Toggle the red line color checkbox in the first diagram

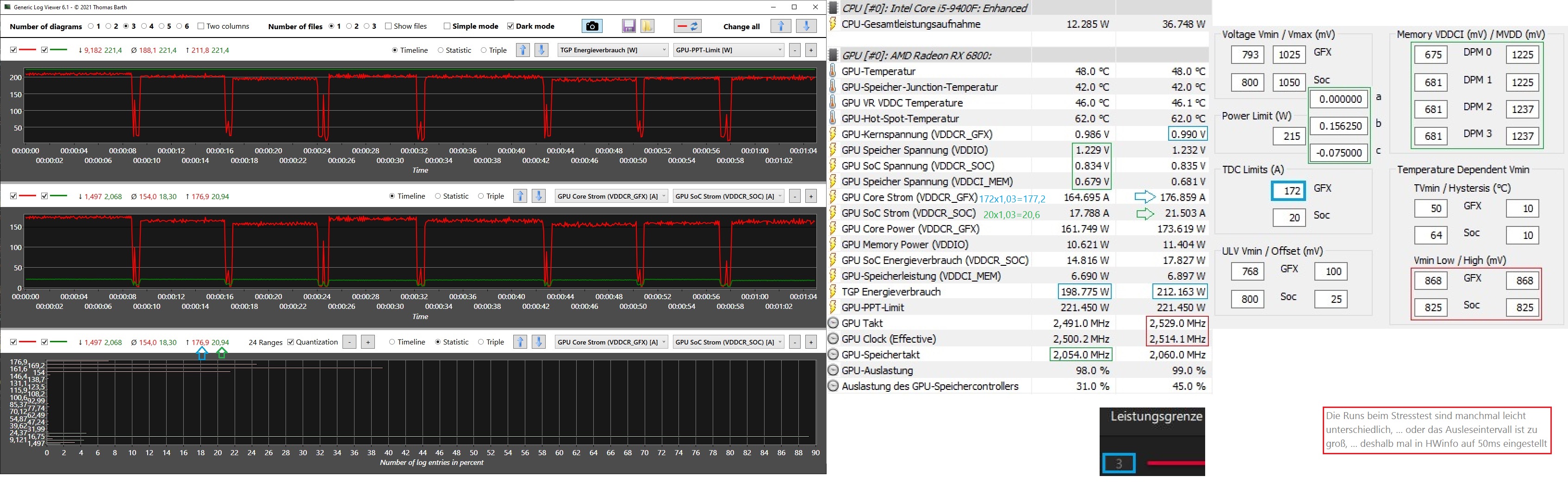13,50
